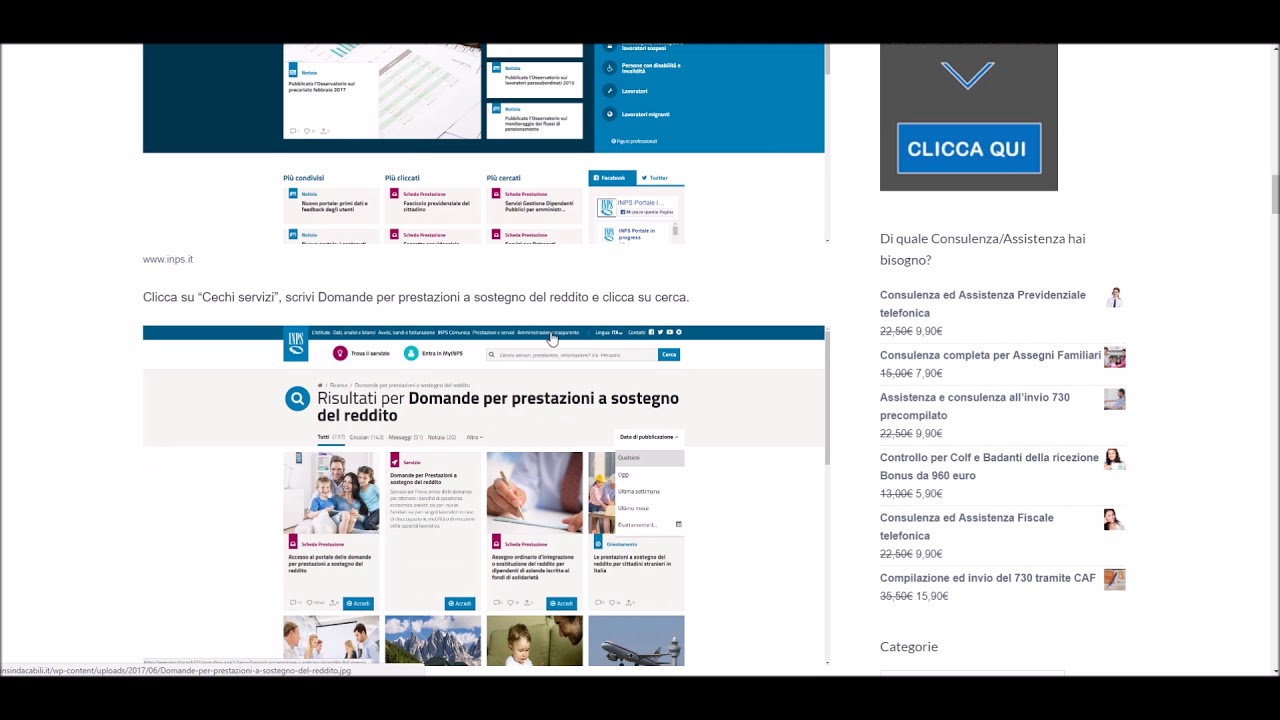Expand the Altro dropdown in results screenshot
Image resolution: width=1280 pixels, height=720 pixels.
(474, 437)
